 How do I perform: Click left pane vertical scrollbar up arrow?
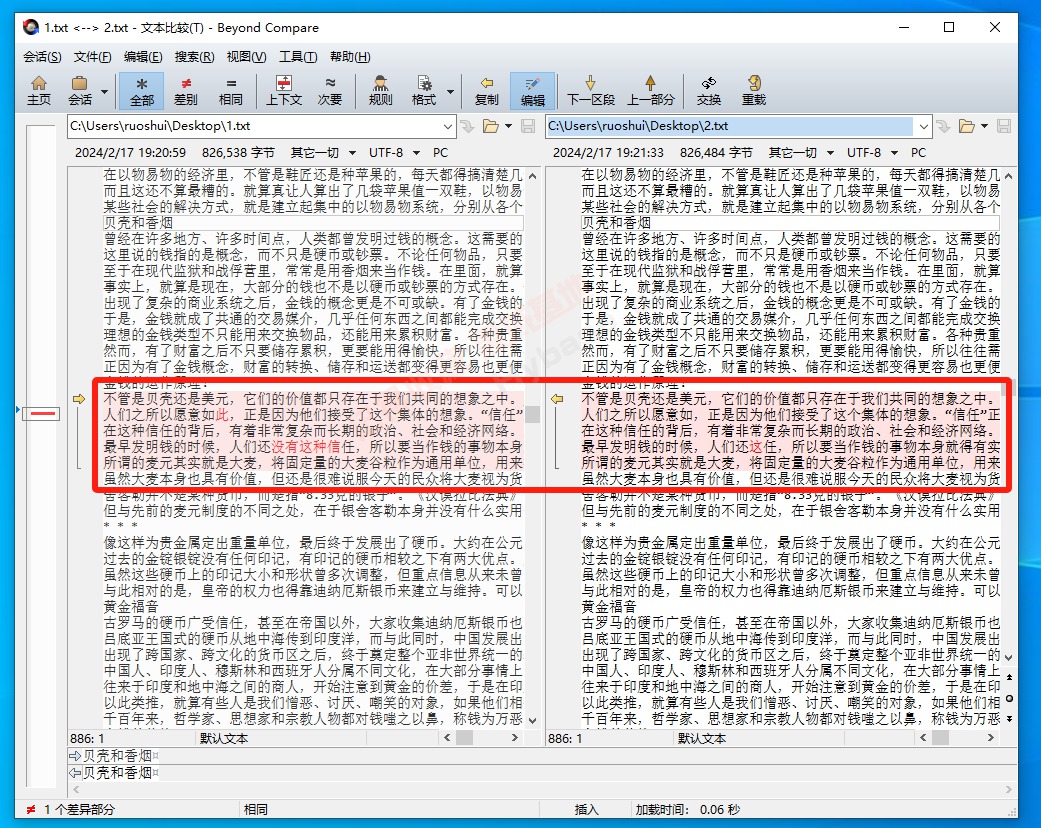tap(532, 176)
